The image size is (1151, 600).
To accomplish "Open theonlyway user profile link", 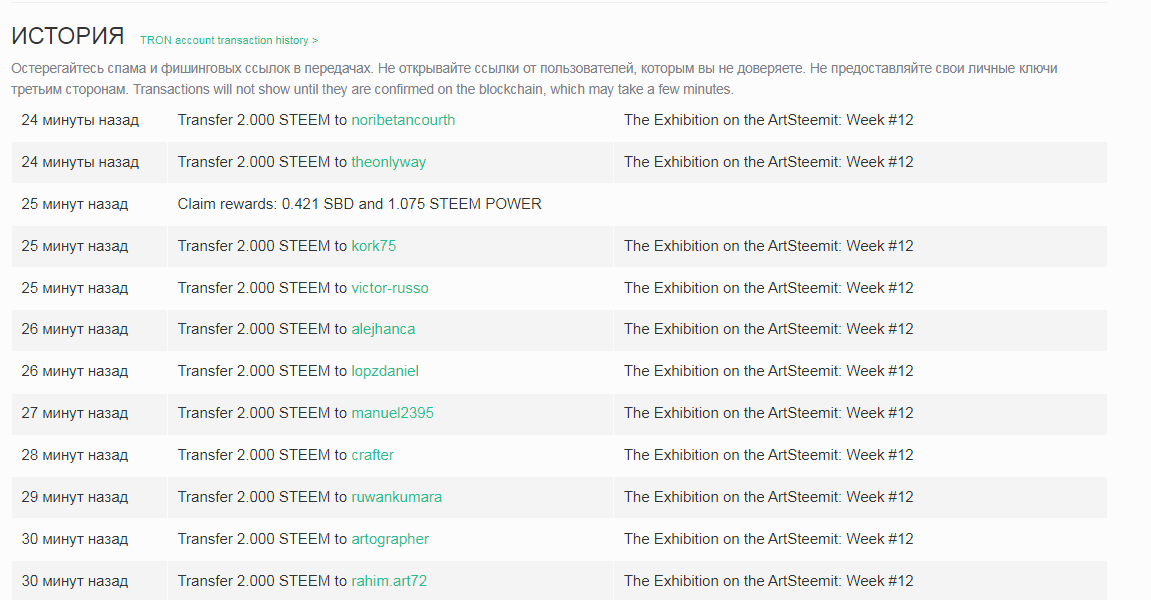I will pos(388,162).
